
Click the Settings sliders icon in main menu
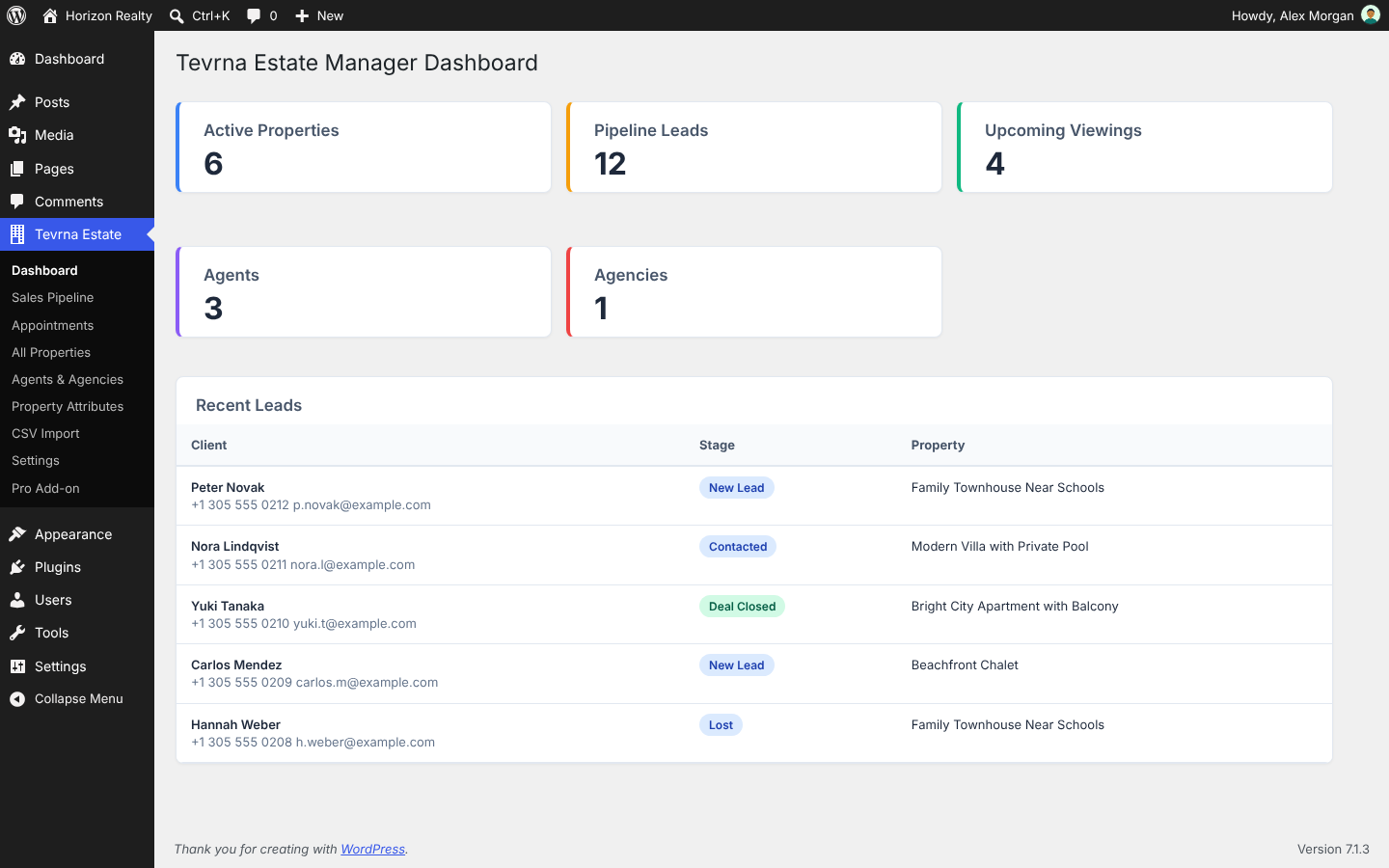point(17,666)
